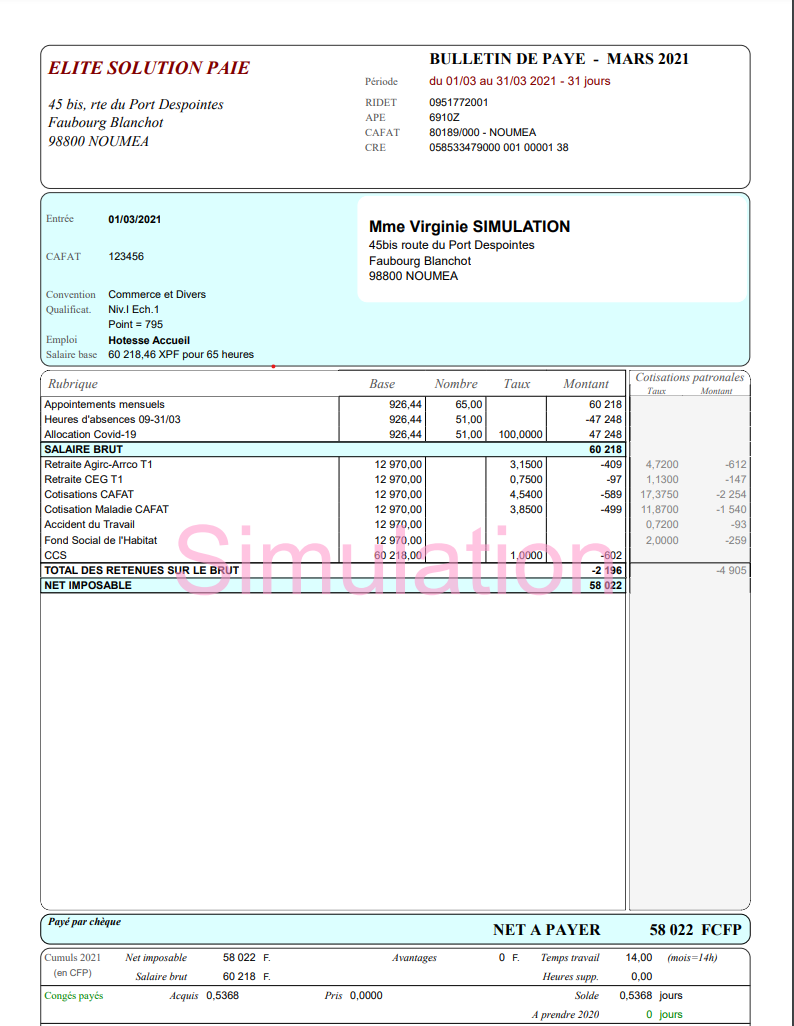The width and height of the screenshot is (794, 1026).
Task: Click 'Retraite Agirc-Arrco T1' row label
Action: (98, 465)
